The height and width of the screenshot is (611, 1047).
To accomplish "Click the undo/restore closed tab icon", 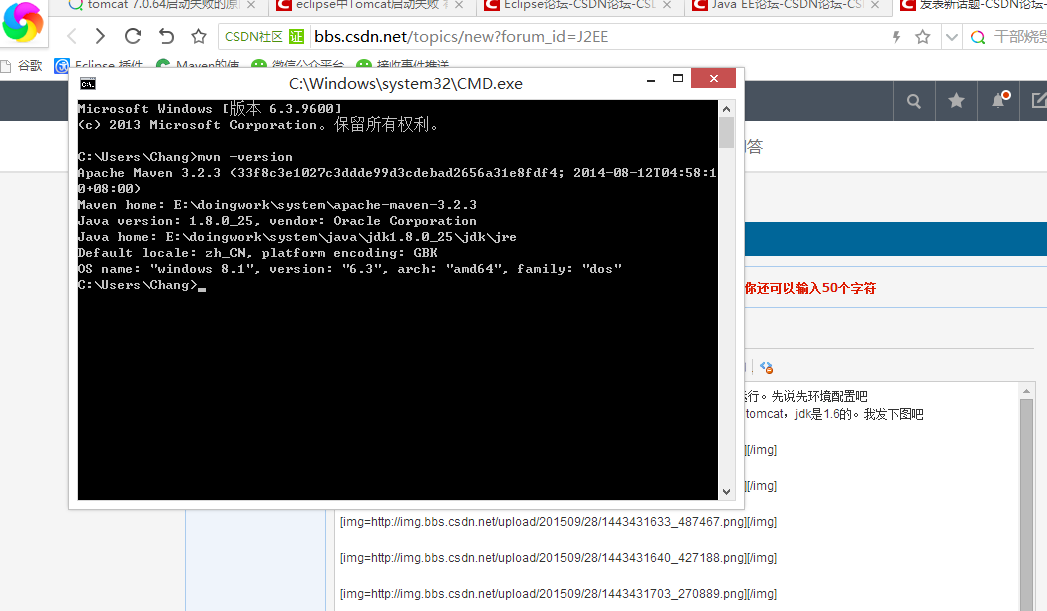I will tap(166, 37).
